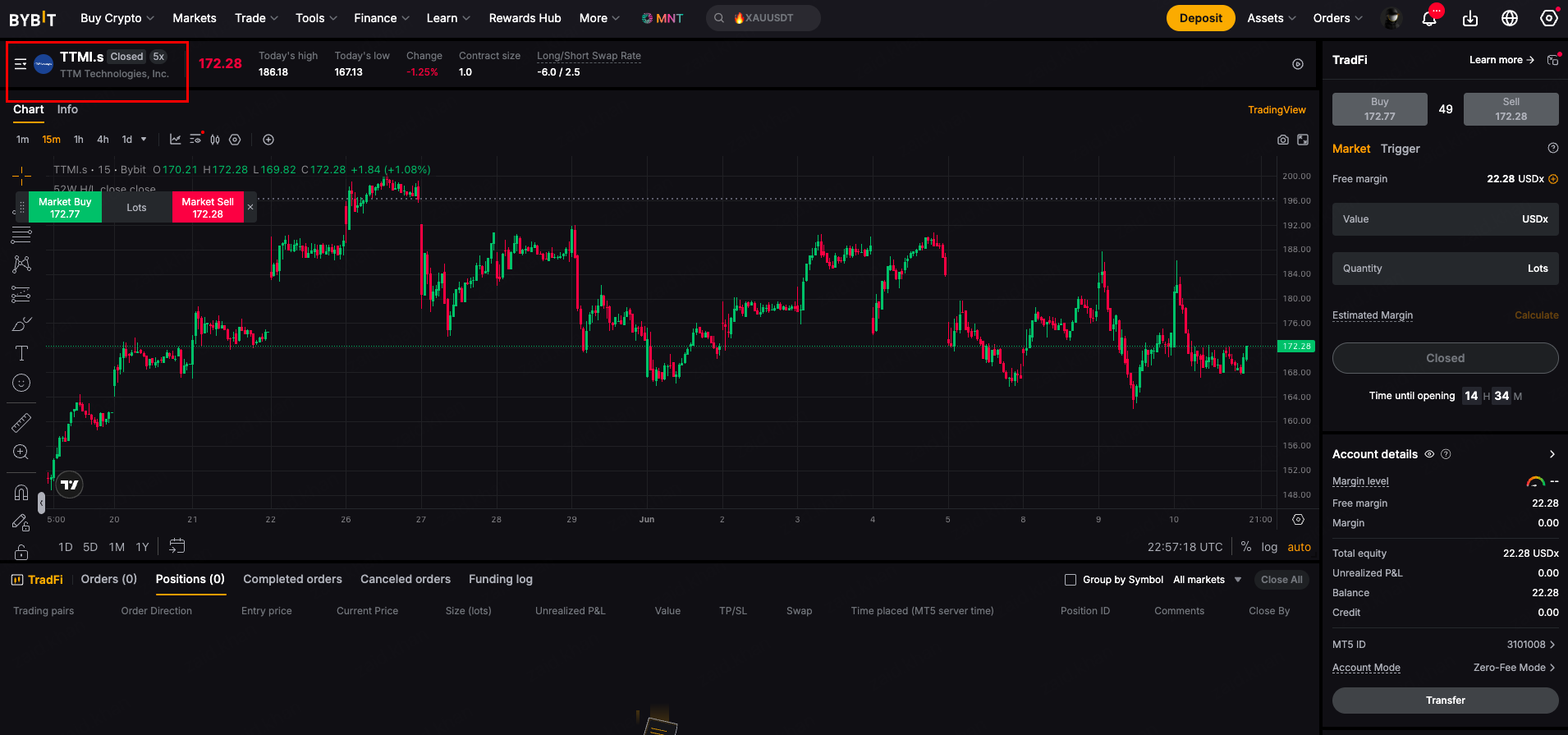Open the Assets dropdown
This screenshot has height=735, width=1568.
coord(1272,18)
